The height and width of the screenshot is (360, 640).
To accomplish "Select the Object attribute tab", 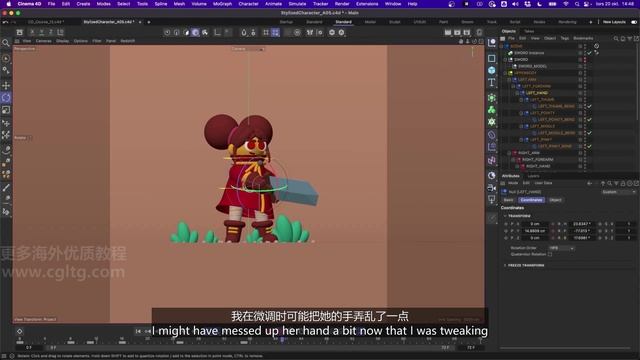I will [x=555, y=200].
